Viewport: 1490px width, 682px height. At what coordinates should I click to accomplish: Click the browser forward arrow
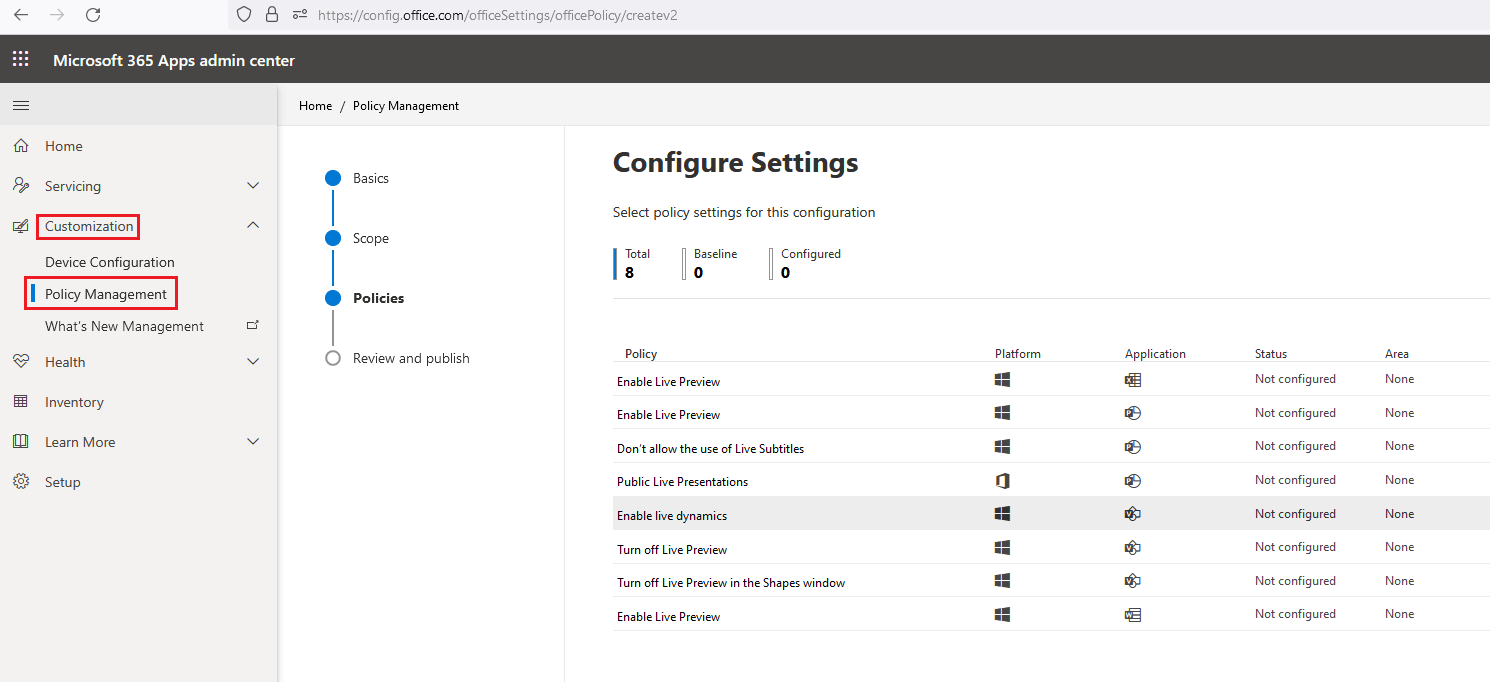[x=57, y=15]
